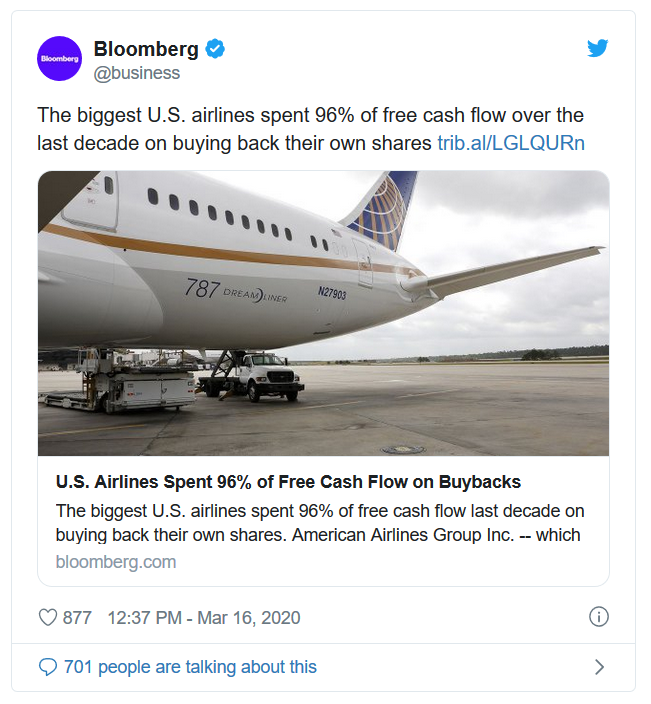Click the white truck in the photo
Image resolution: width=651 pixels, height=704 pixels.
point(269,376)
